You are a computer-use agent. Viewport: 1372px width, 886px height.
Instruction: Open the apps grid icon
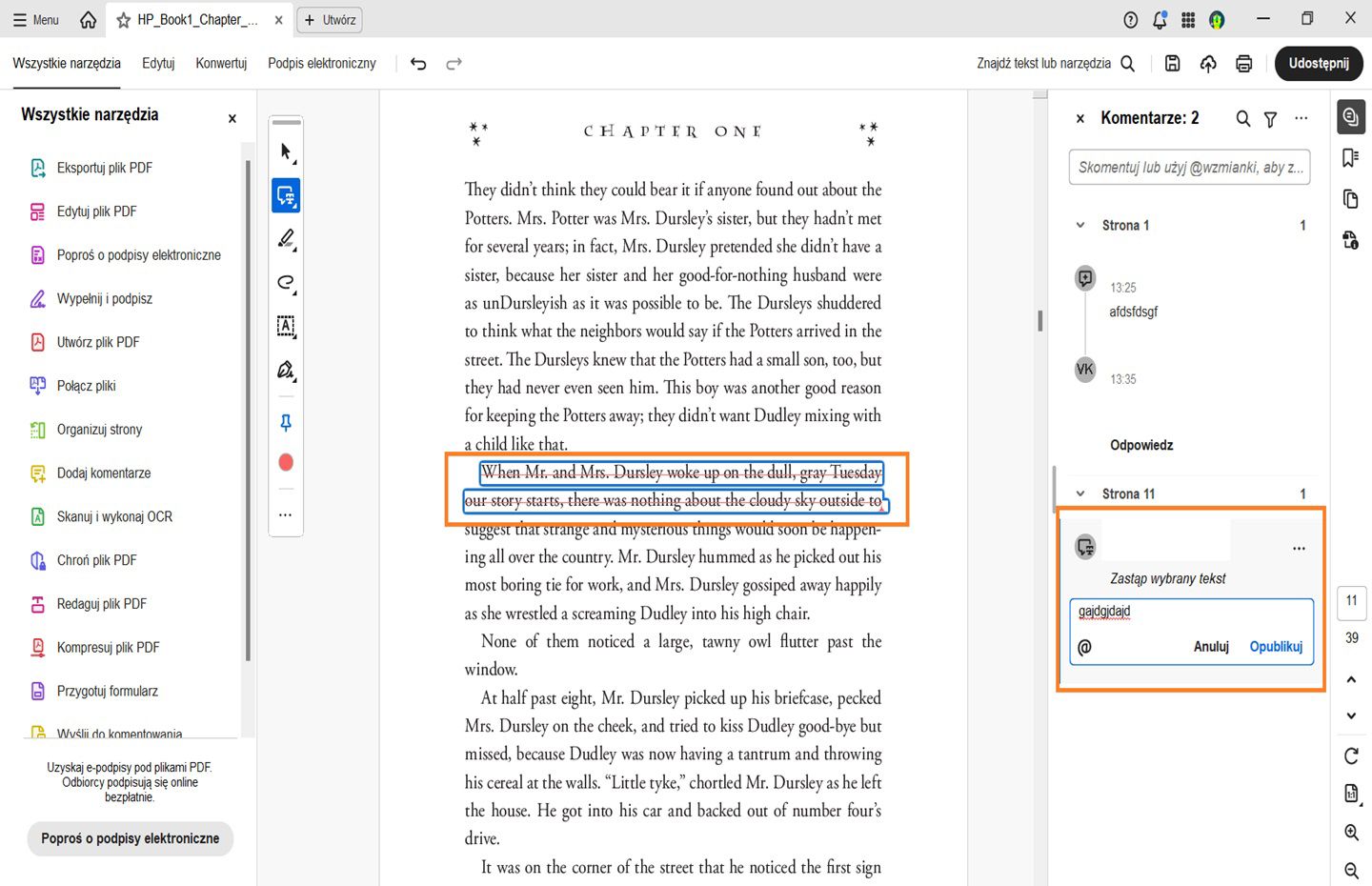(x=1188, y=20)
